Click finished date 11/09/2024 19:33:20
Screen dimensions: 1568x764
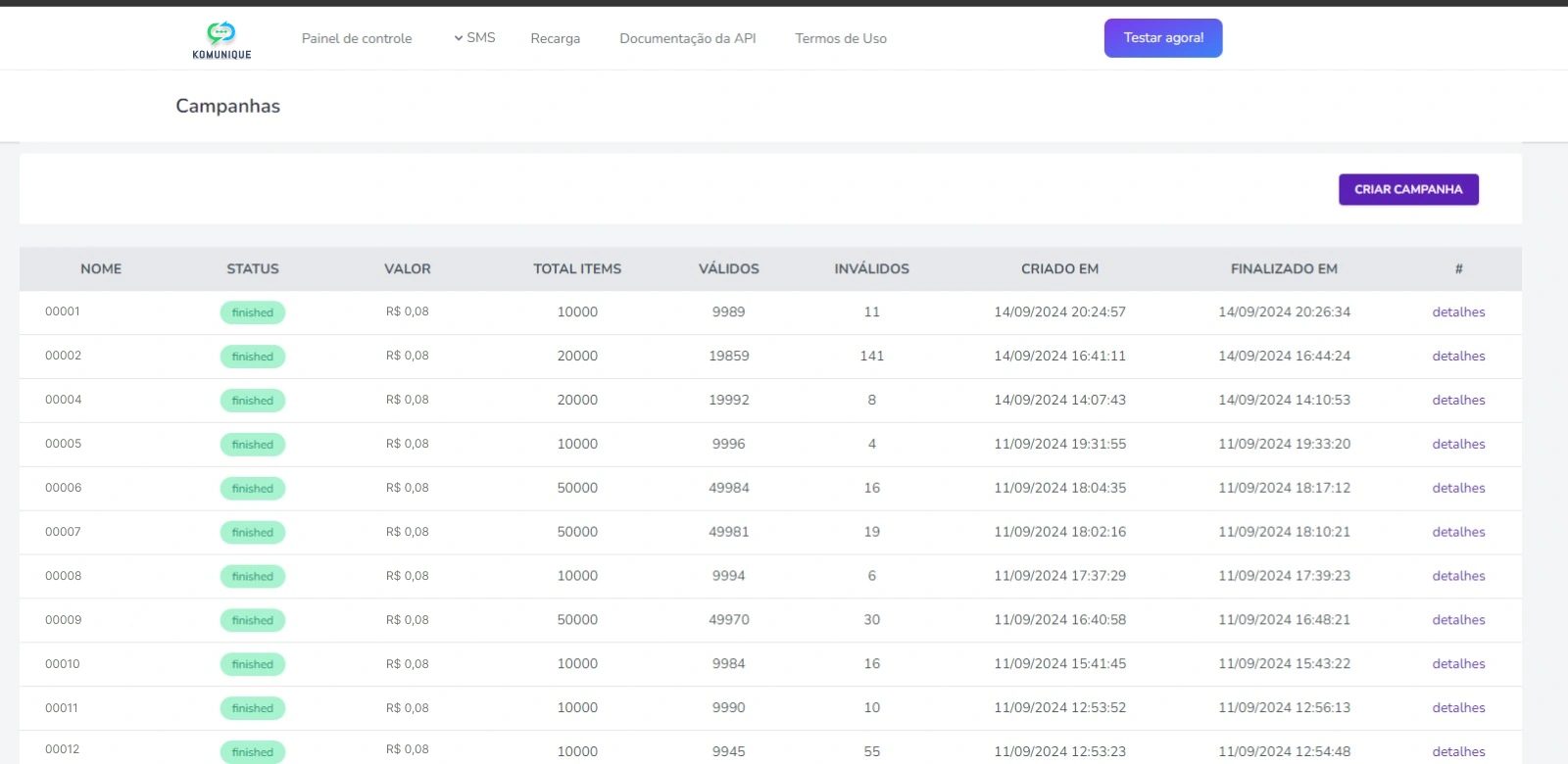(x=1284, y=444)
